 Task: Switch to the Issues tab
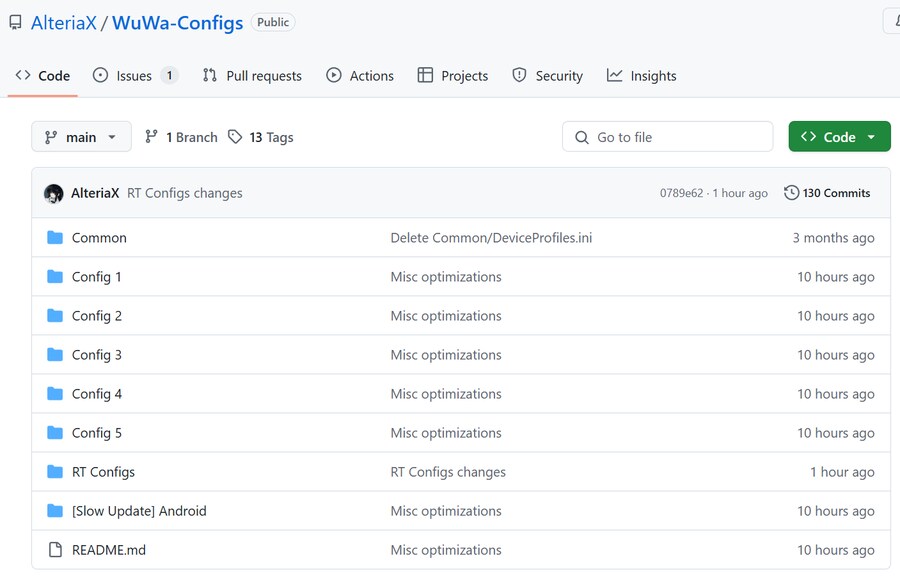pyautogui.click(x=134, y=76)
